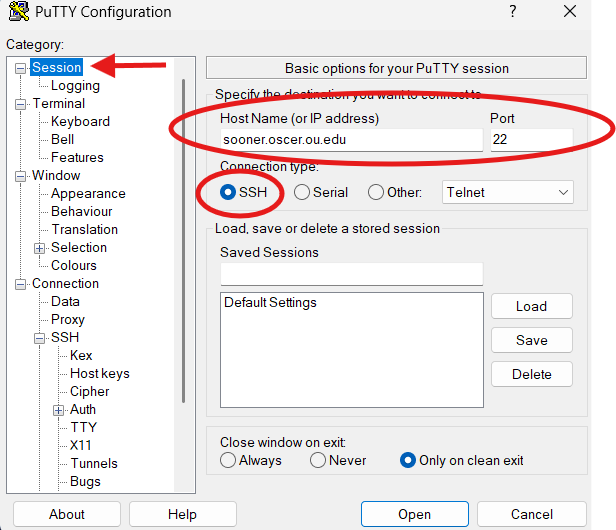This screenshot has height=530, width=616.
Task: Expand the Selection tree node
Action: point(40,248)
